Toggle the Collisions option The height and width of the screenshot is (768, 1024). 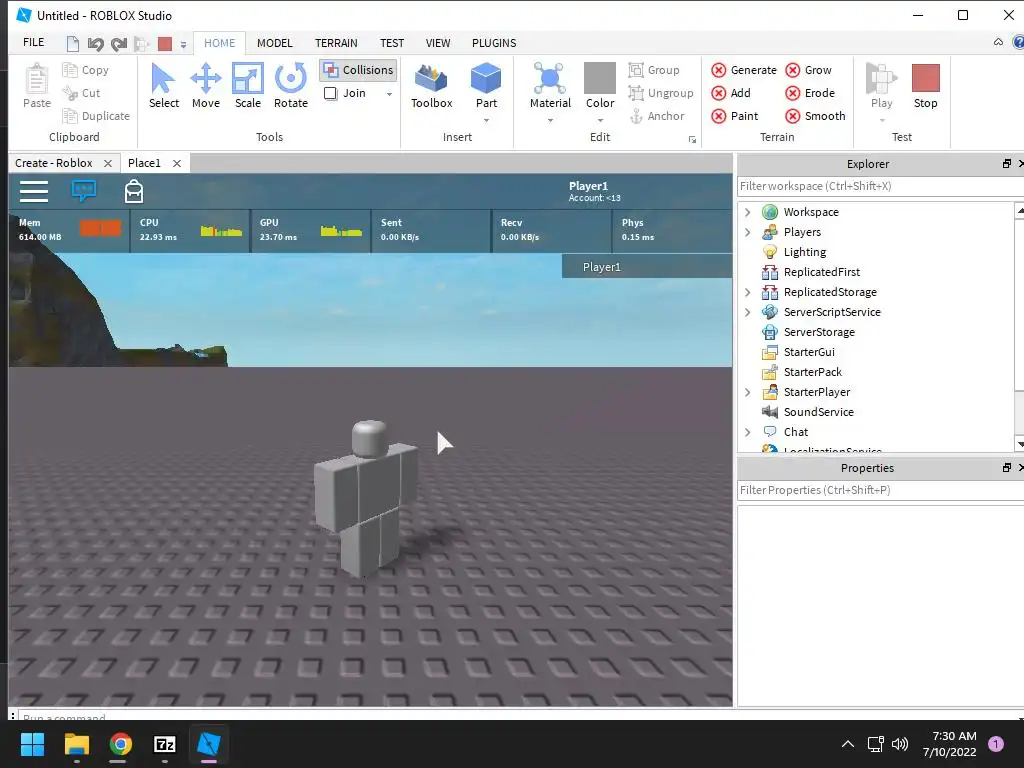pos(359,70)
